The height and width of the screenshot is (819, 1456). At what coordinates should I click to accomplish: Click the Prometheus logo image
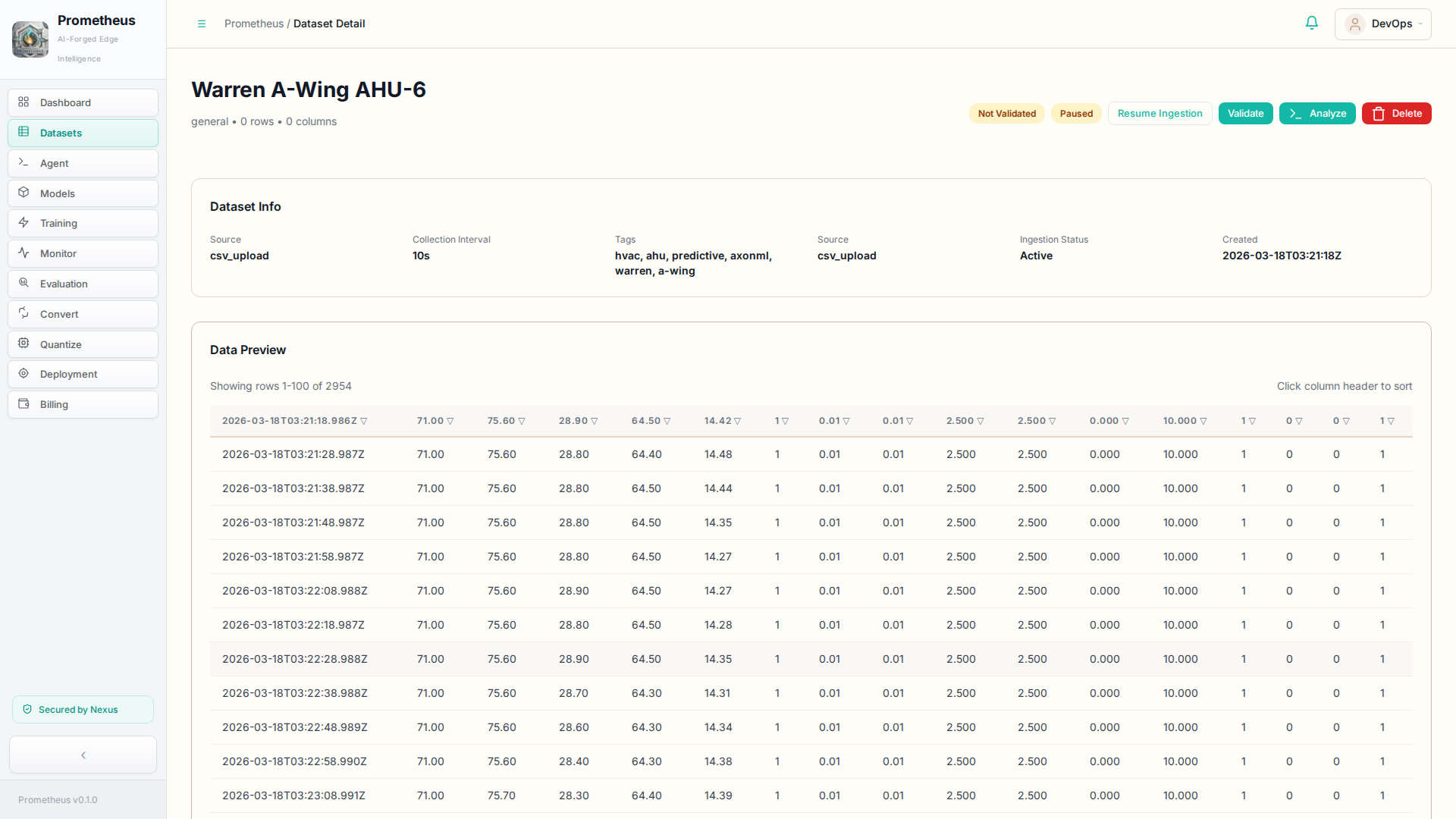point(30,39)
